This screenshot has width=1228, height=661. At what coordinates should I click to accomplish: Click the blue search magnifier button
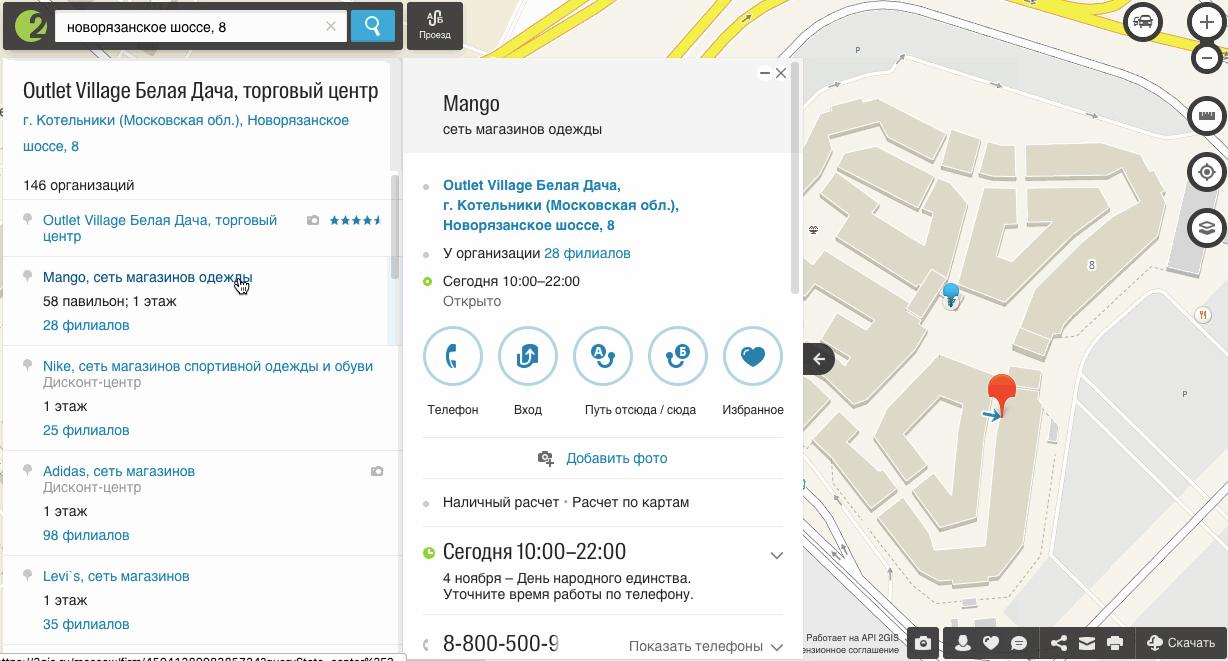coord(373,27)
